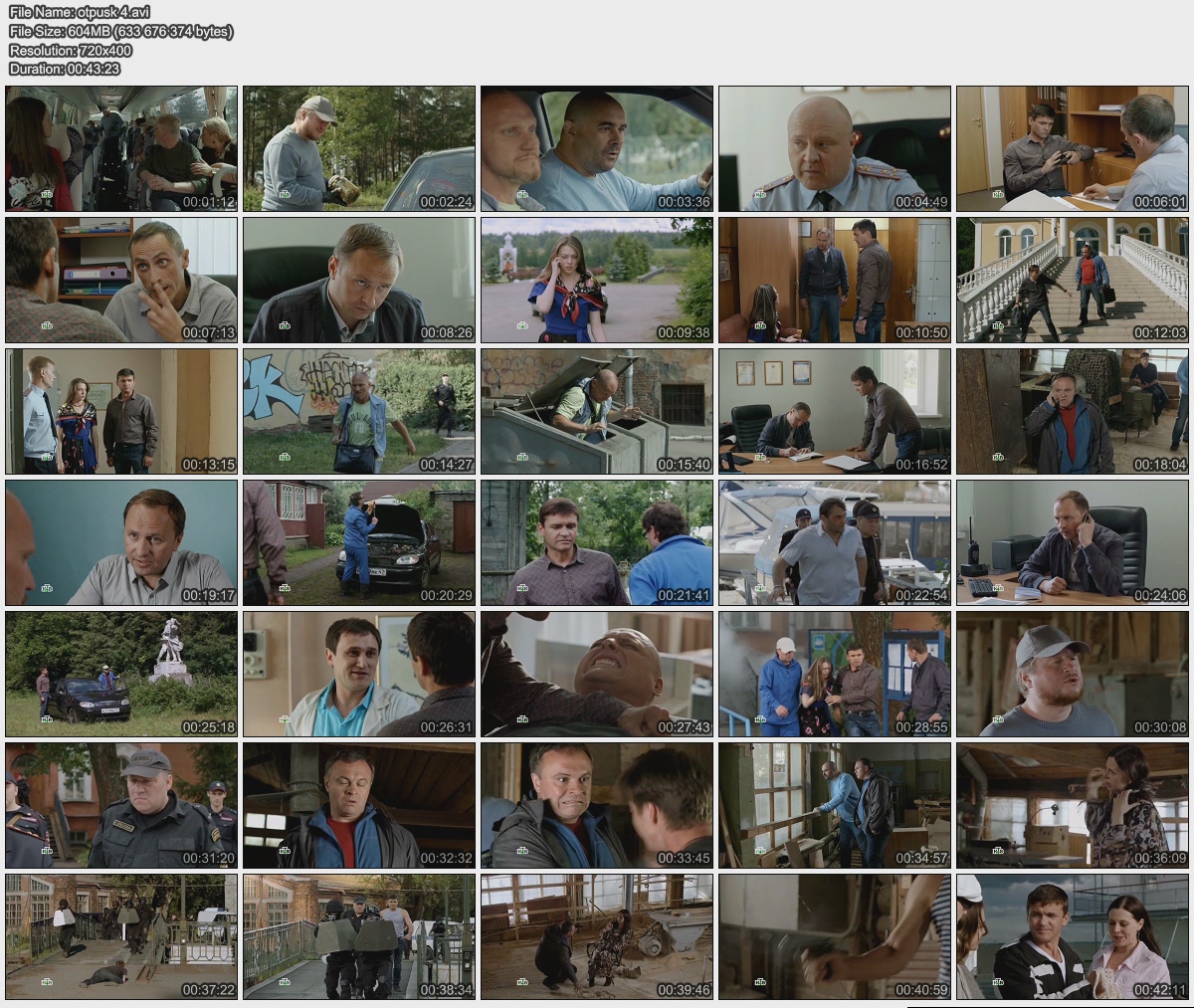Select the 00:31:20 thumbnail with police officers

121,805
